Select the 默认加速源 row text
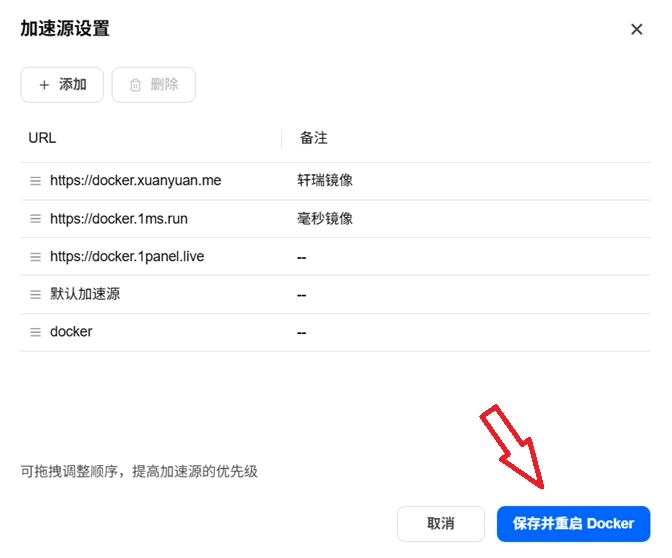The width and height of the screenshot is (672, 558). click(85, 294)
